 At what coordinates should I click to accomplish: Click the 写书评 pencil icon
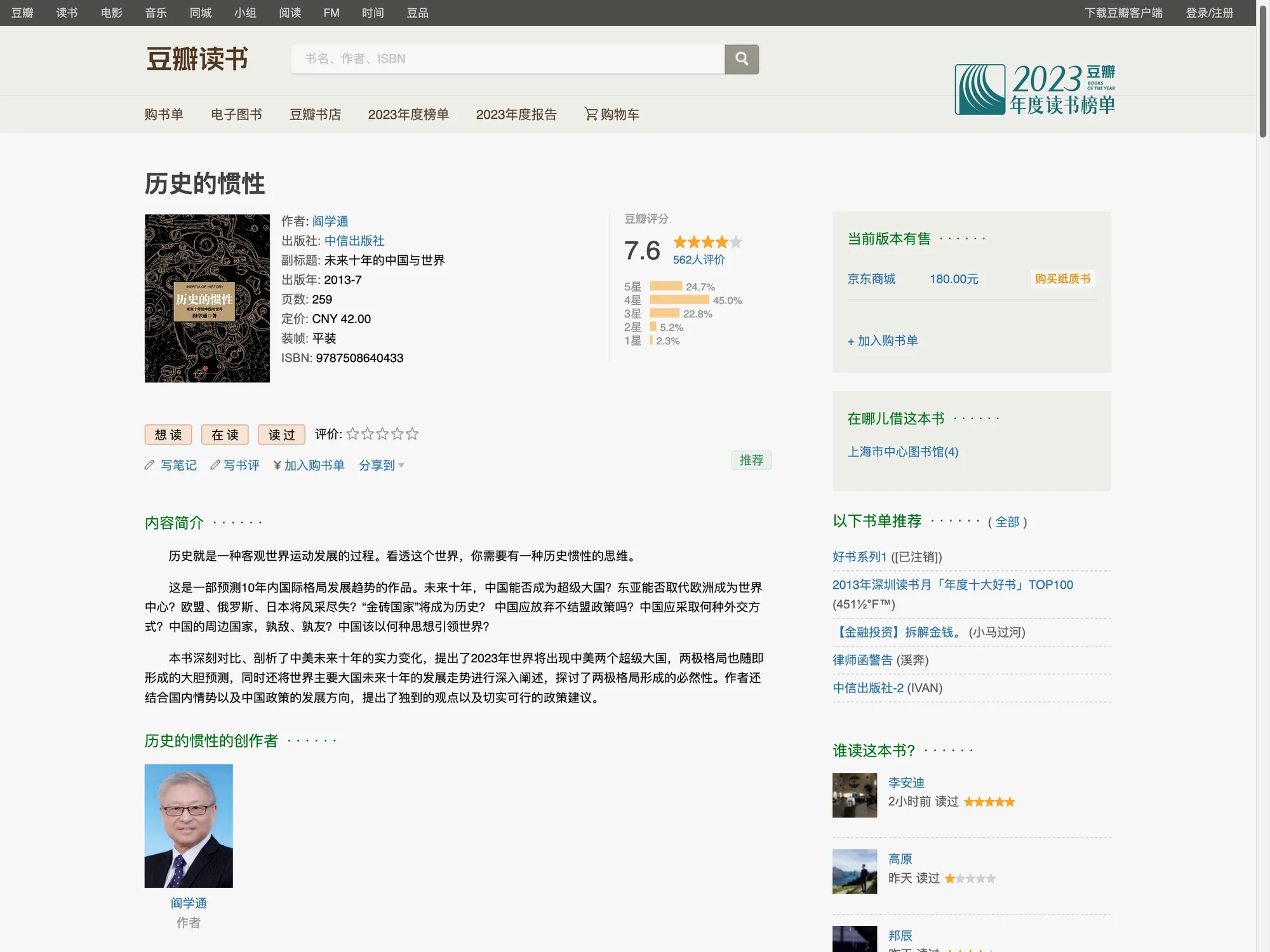(x=215, y=465)
